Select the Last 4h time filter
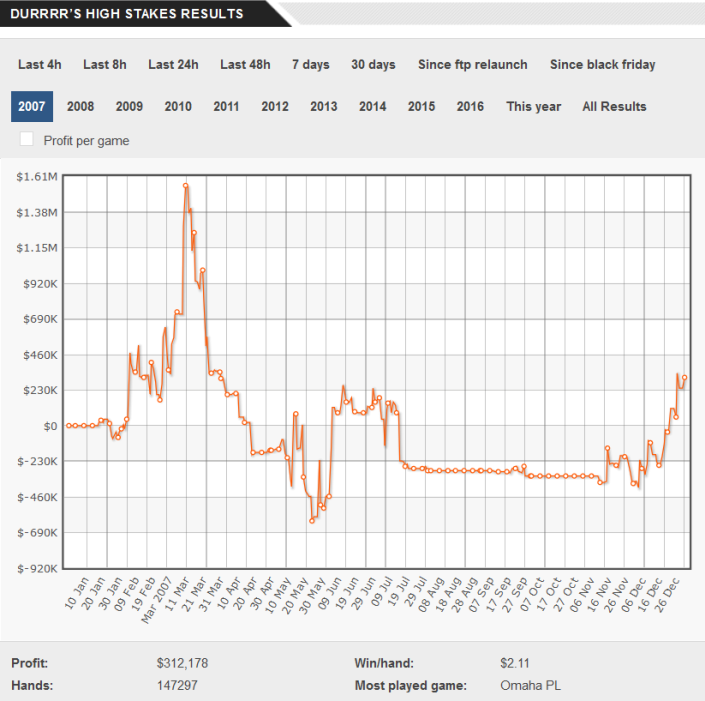Image resolution: width=705 pixels, height=701 pixels. point(40,64)
